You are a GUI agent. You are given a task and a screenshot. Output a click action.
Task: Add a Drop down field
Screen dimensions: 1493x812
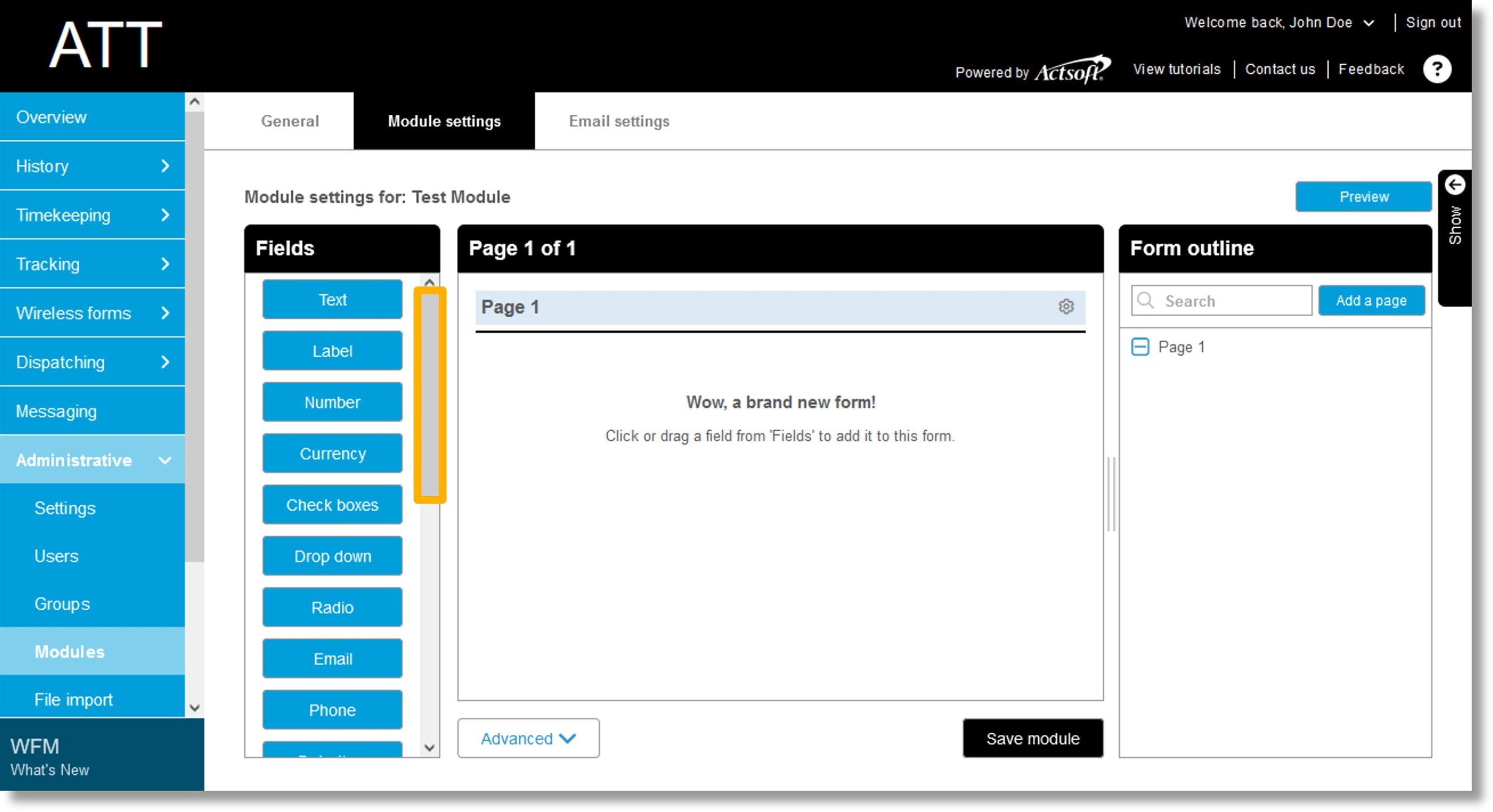click(332, 556)
